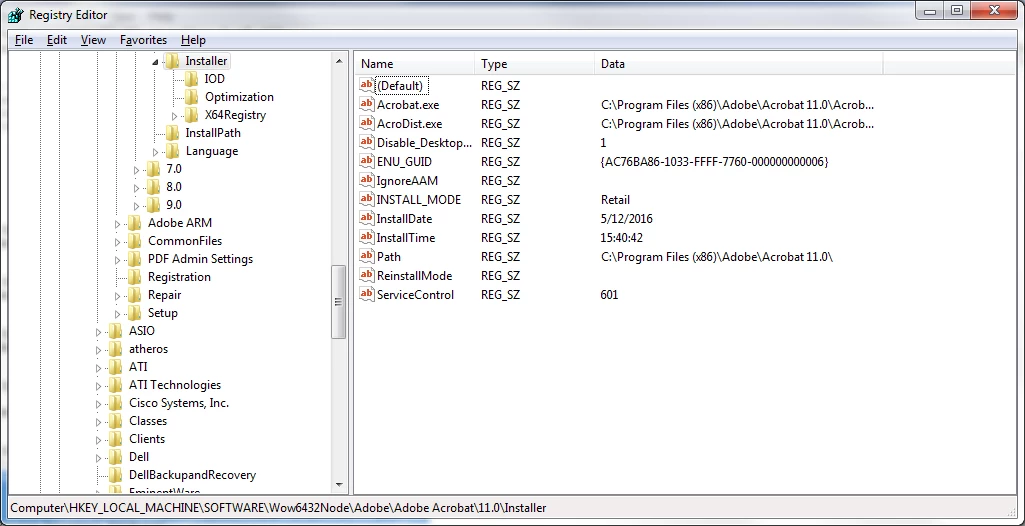Click the 7.0 folder icon

[x=154, y=169]
